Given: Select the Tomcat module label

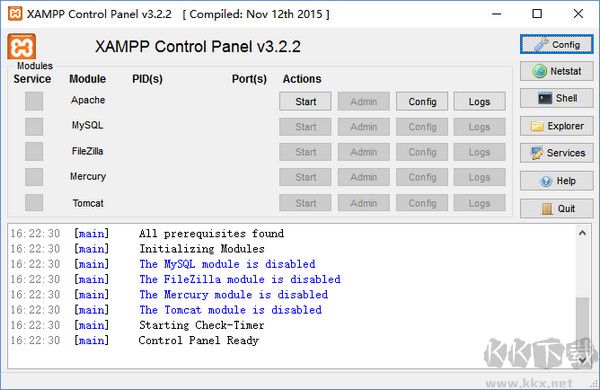Looking at the screenshot, I should click(88, 203).
